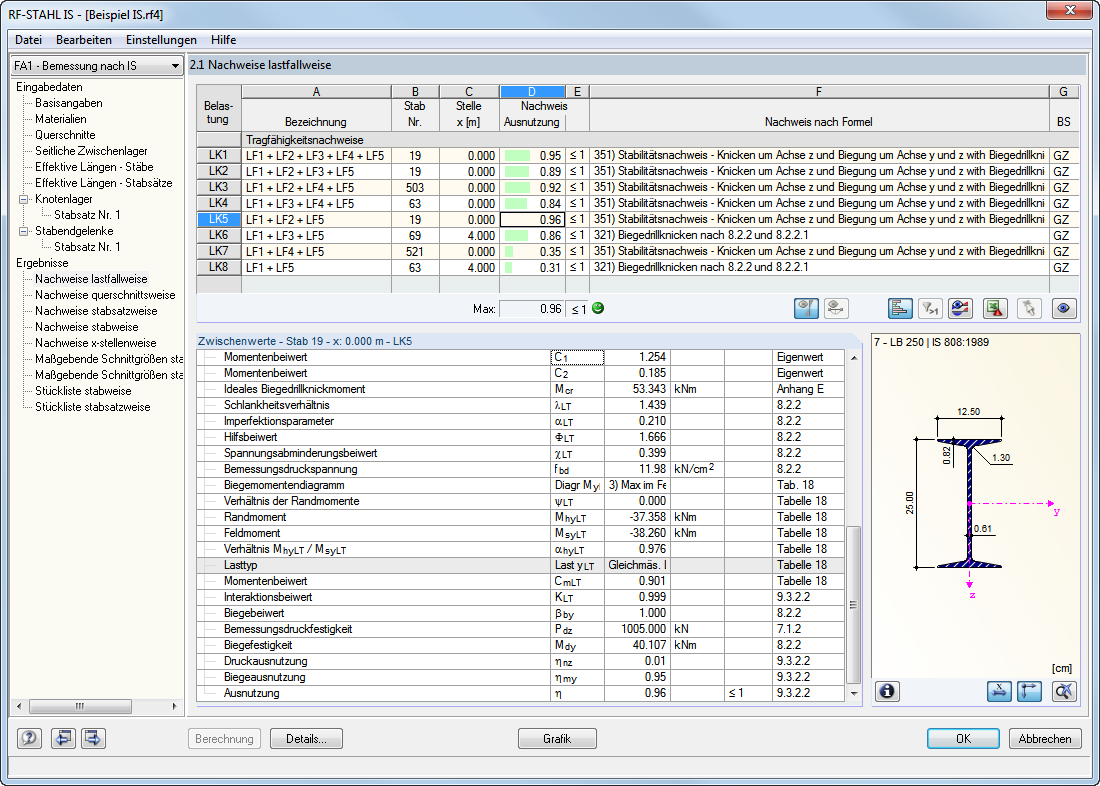Click the details panel scroll-down arrow
This screenshot has height=786, width=1100.
click(854, 693)
